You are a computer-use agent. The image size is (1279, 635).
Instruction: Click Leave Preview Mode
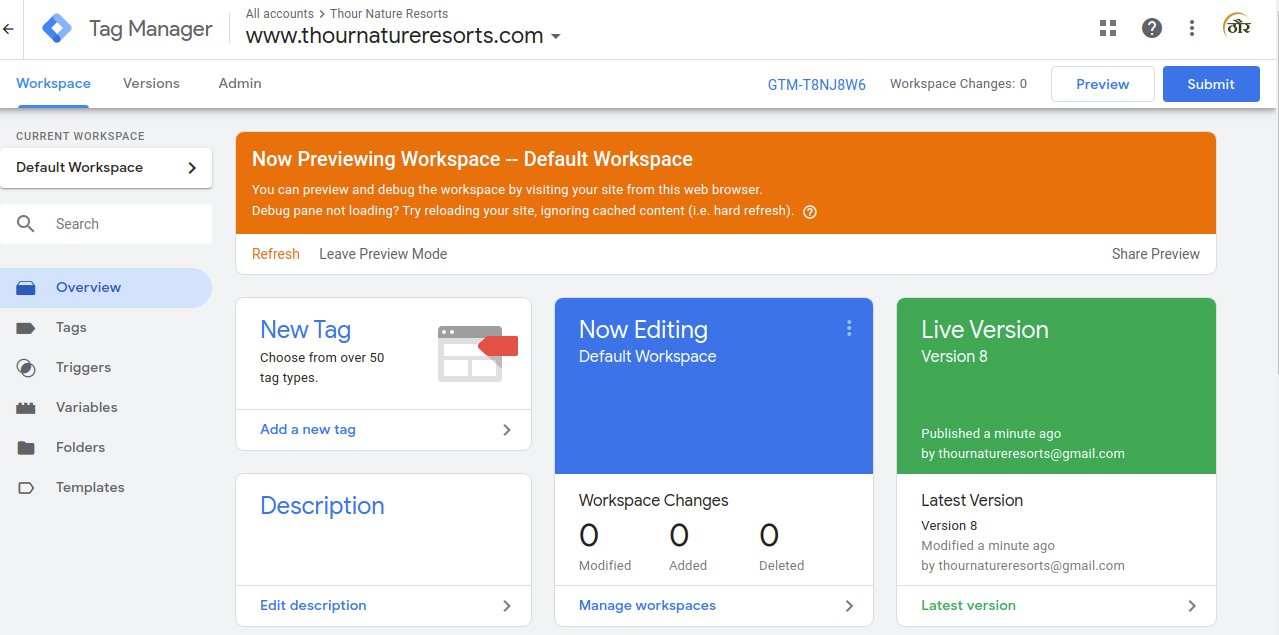point(383,254)
